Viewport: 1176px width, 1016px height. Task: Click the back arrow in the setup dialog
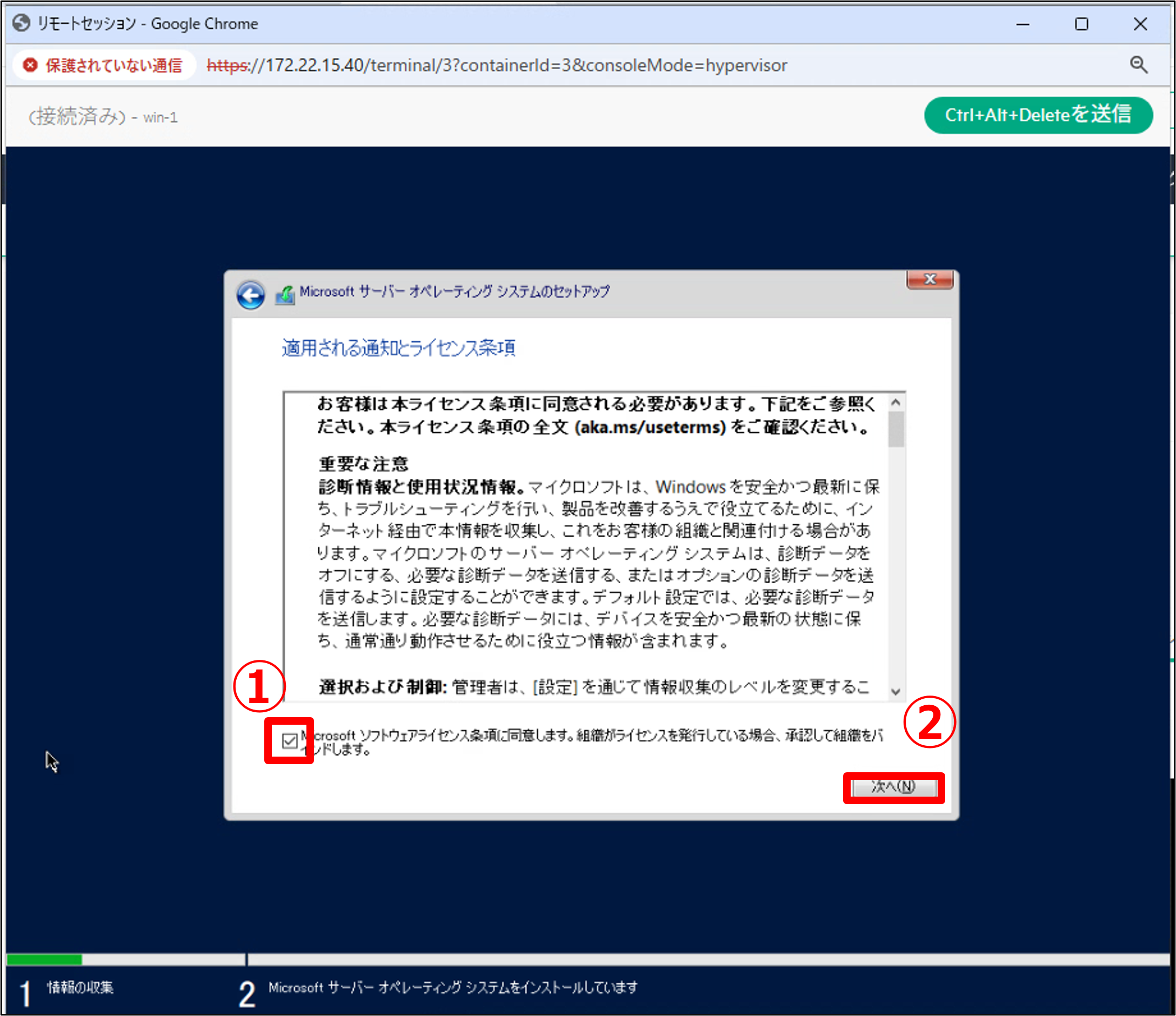[251, 295]
